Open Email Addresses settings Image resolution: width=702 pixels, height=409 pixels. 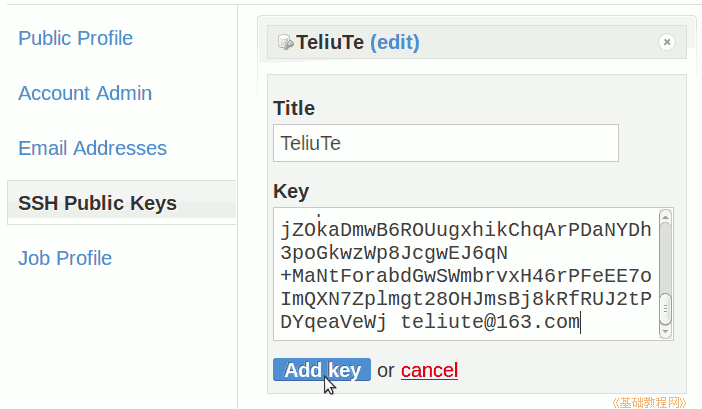click(x=92, y=148)
